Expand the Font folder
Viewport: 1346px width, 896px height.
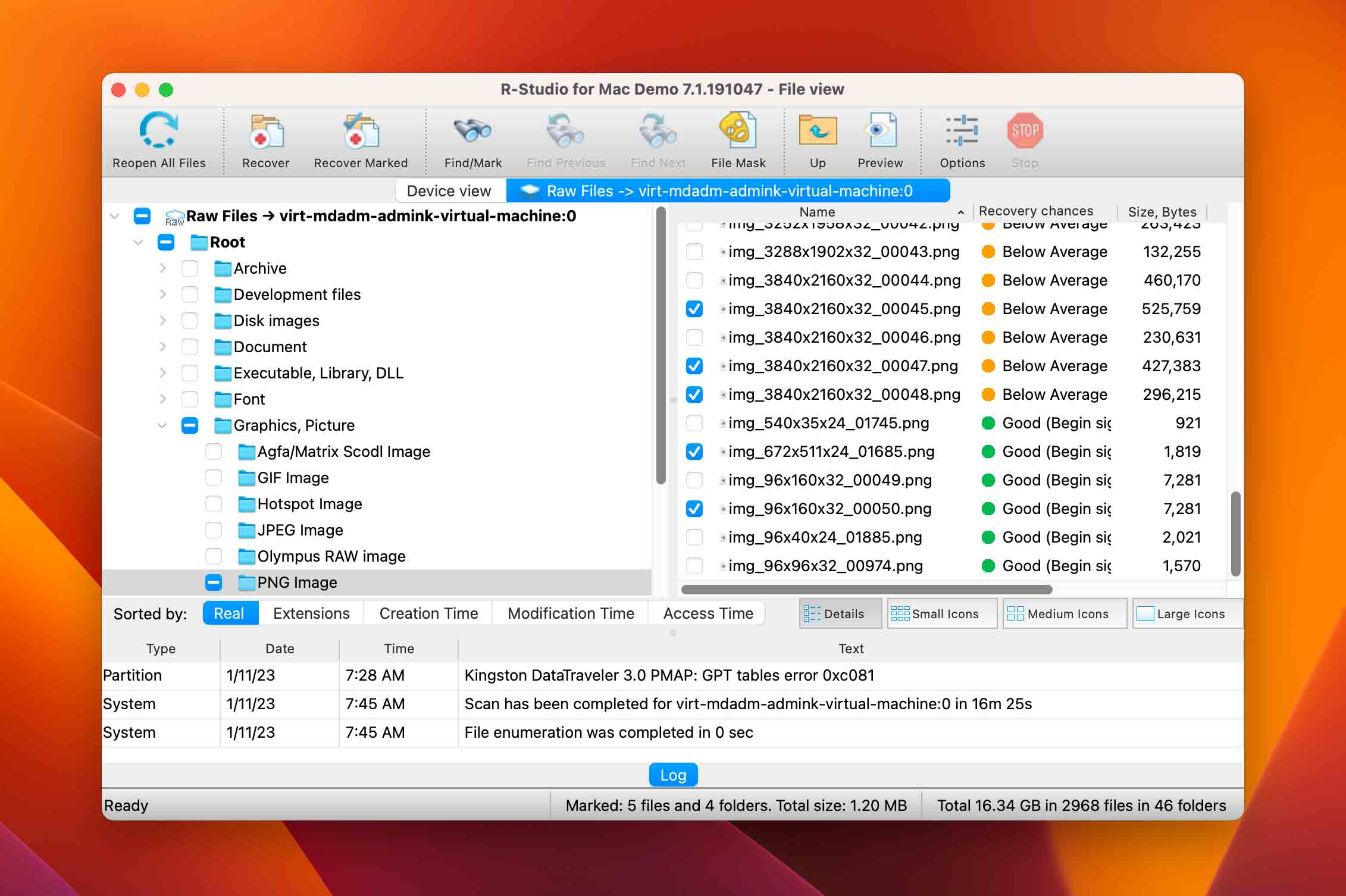pos(162,399)
